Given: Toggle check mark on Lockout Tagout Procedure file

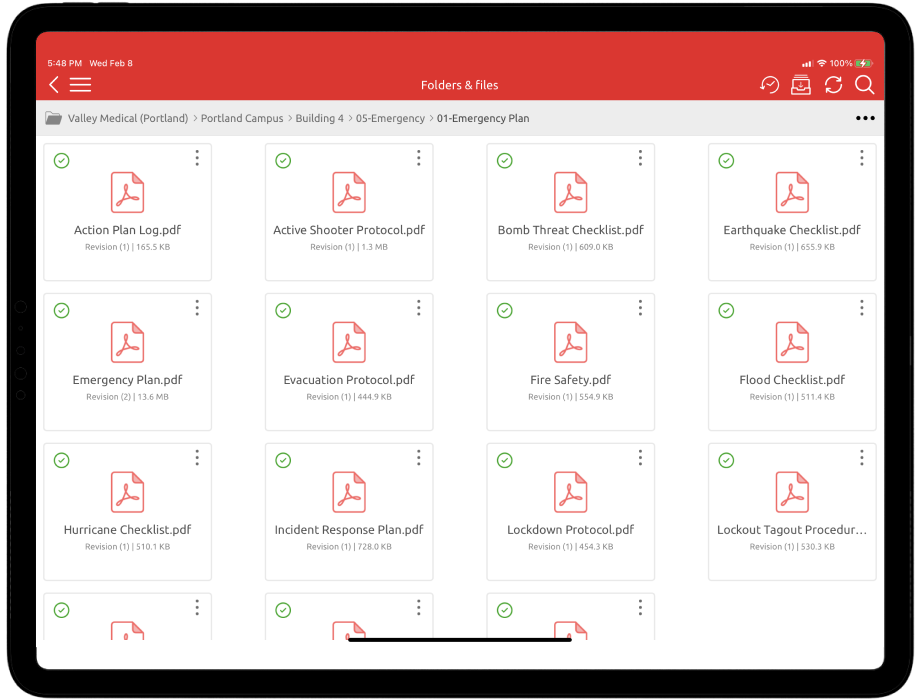Looking at the screenshot, I should coord(727,460).
